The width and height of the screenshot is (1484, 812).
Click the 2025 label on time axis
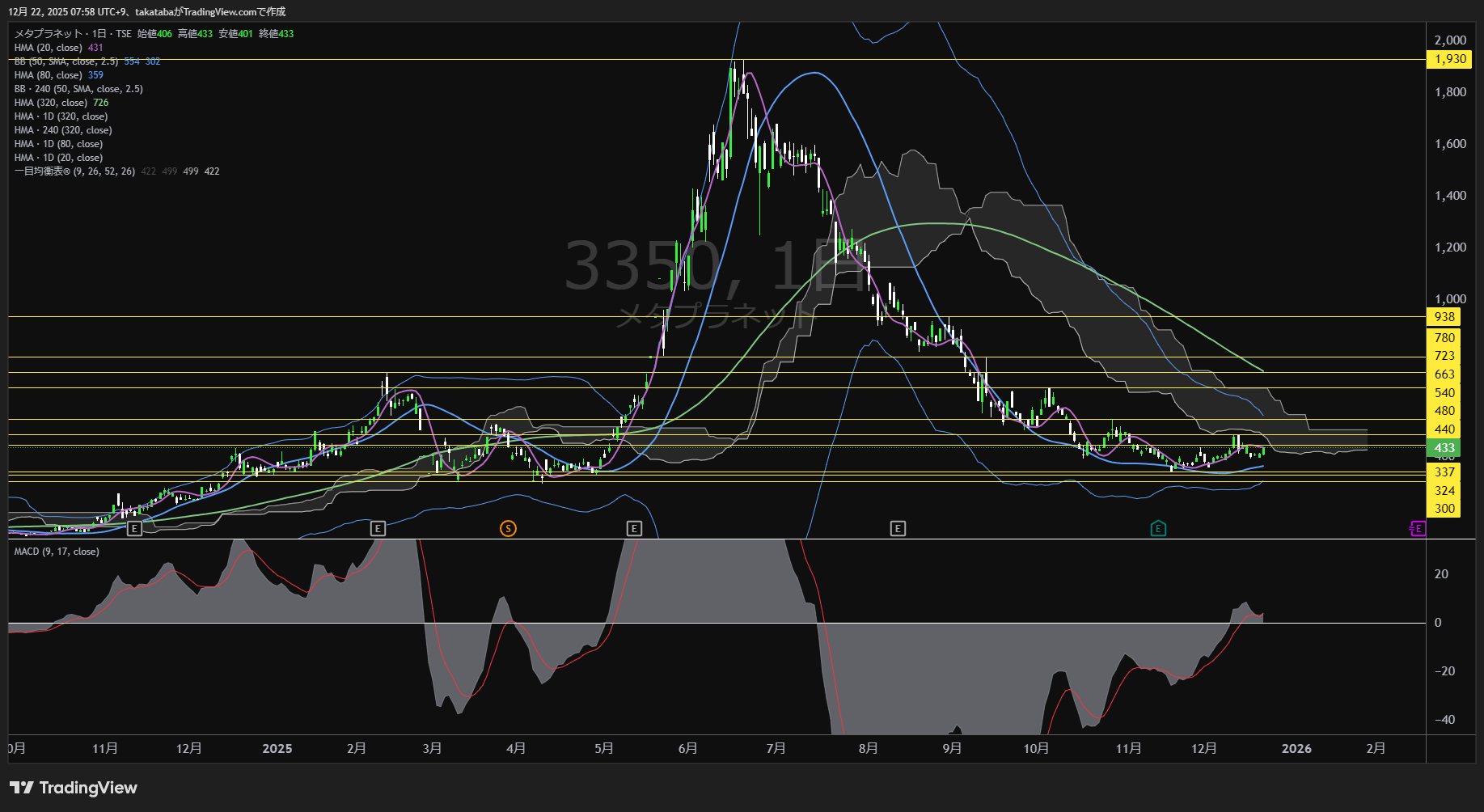pos(277,749)
